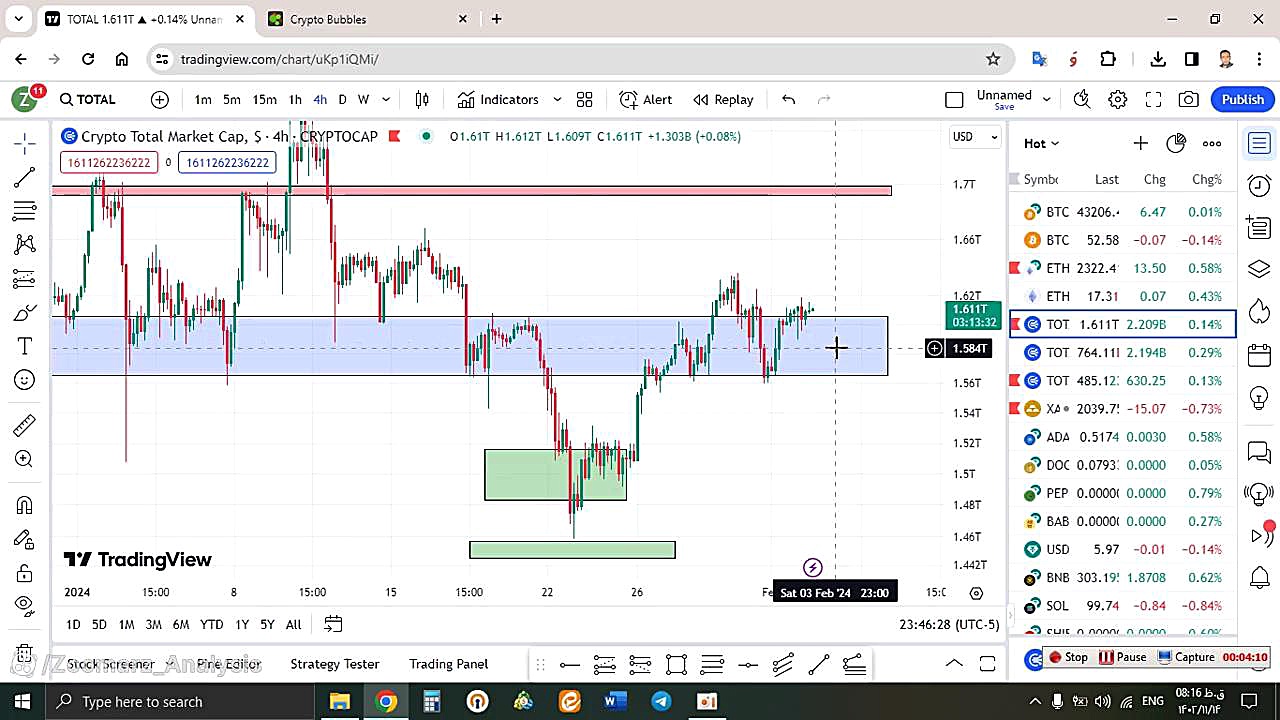Open the patterns drawing tool

pyautogui.click(x=25, y=244)
